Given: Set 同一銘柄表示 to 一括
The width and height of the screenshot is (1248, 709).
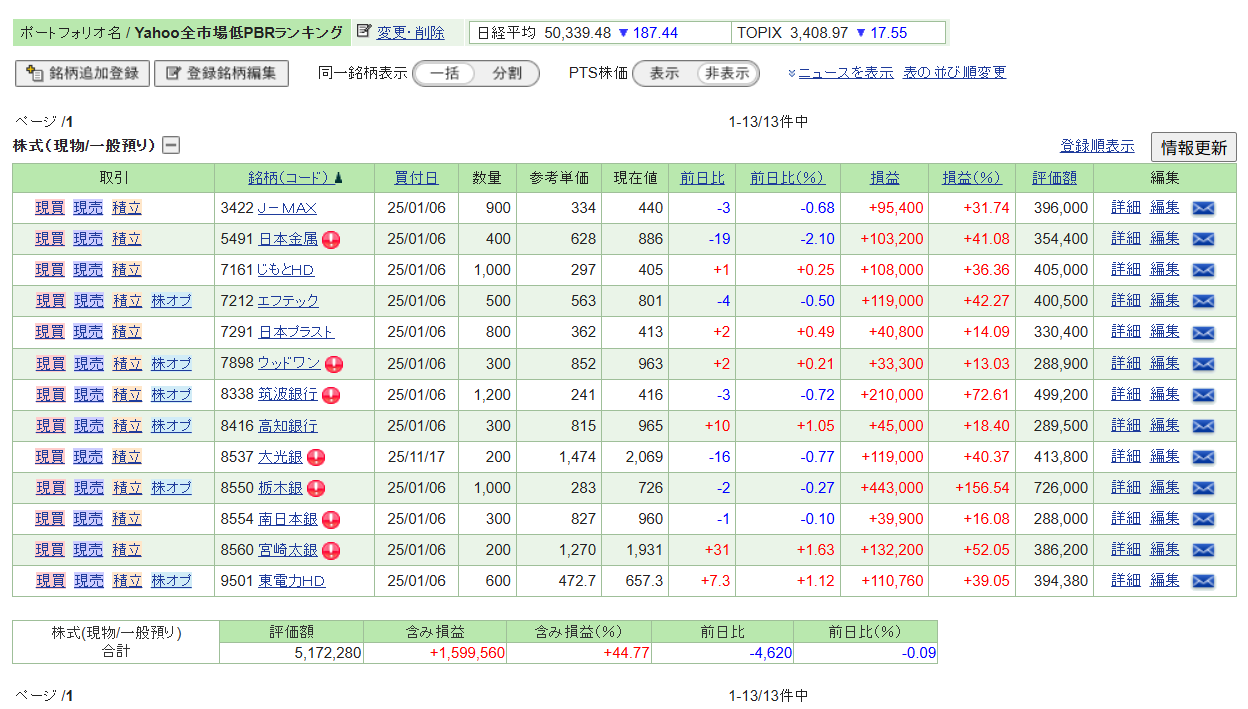Looking at the screenshot, I should (445, 73).
